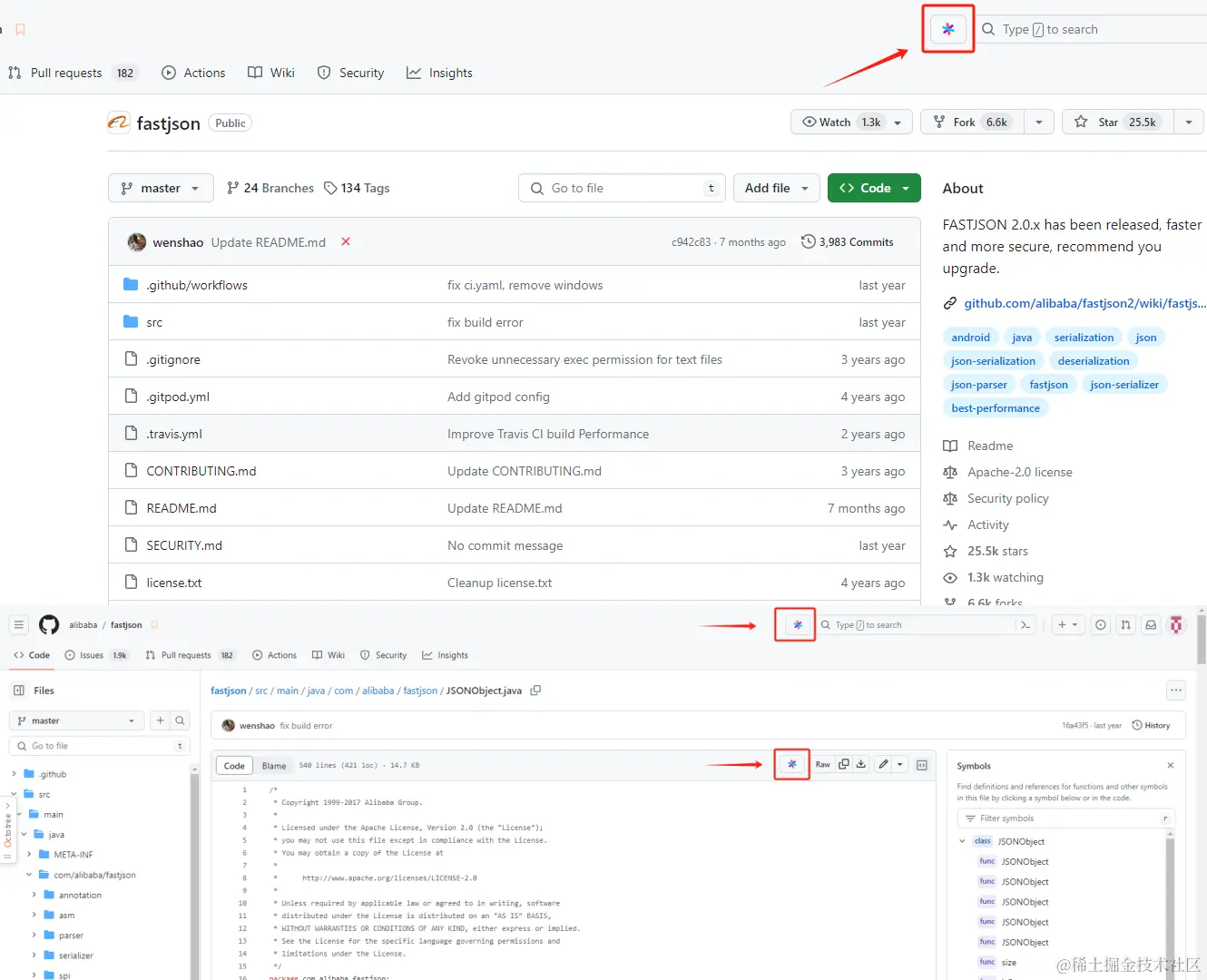View your pull requests via the top bar icon
The width and height of the screenshot is (1207, 980).
coord(1125,624)
